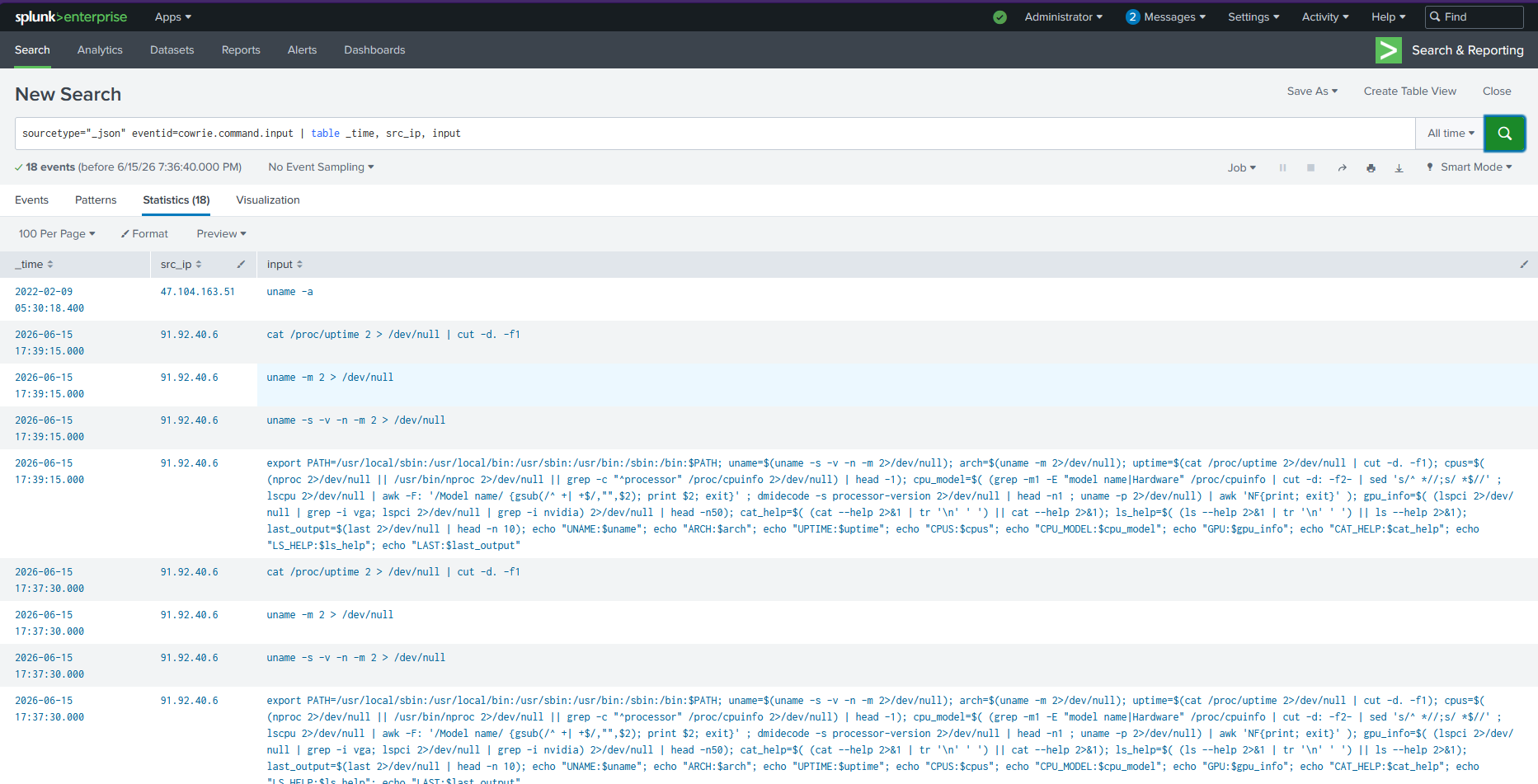Go to the Search nav tab

(x=32, y=50)
